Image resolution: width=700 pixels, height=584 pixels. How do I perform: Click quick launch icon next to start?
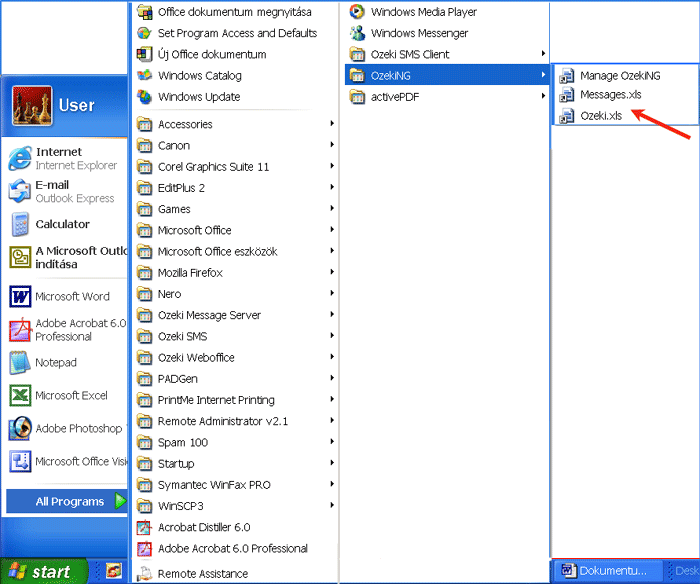coord(114,571)
